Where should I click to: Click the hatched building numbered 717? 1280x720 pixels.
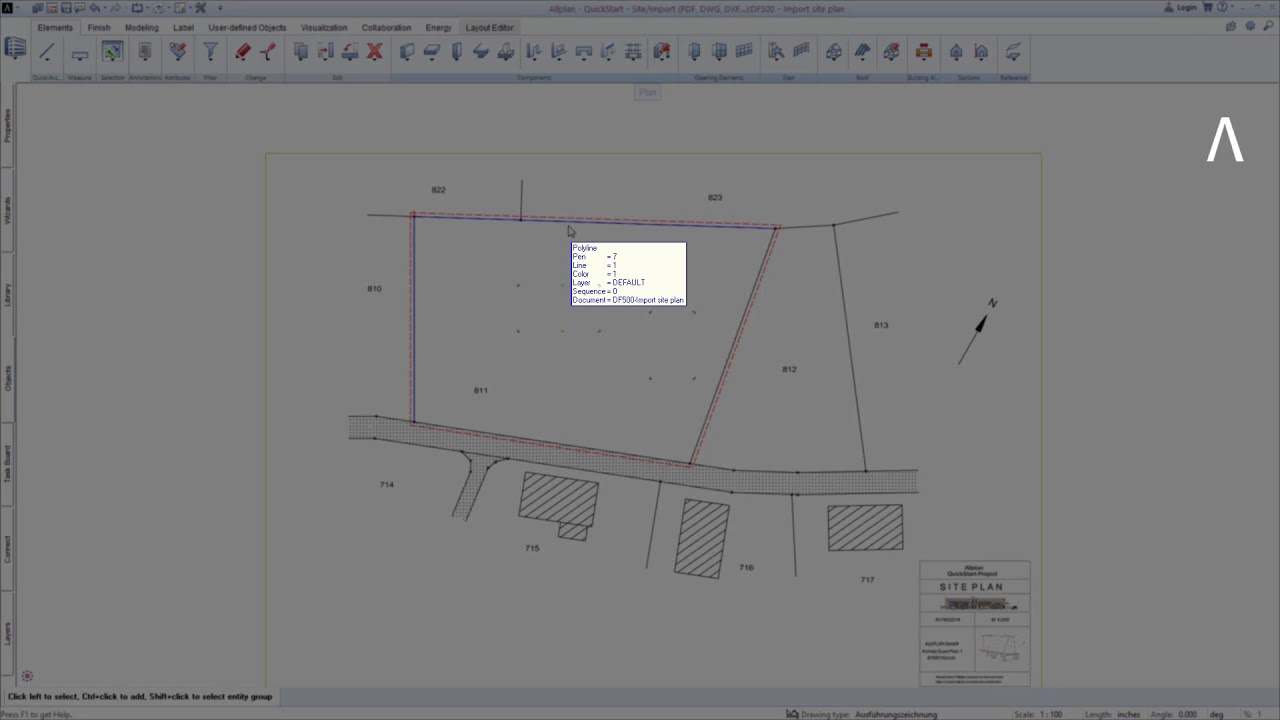coord(865,528)
